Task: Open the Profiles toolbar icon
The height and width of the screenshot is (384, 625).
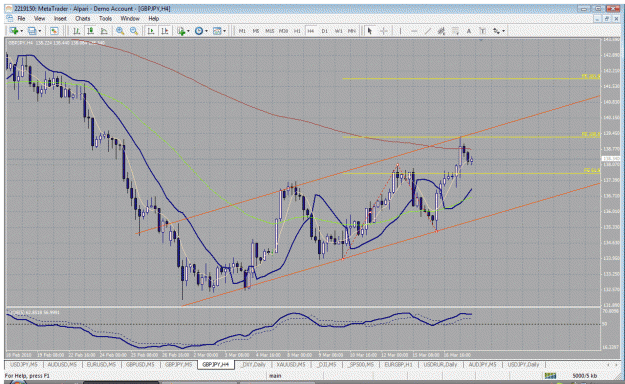Action: (32, 31)
